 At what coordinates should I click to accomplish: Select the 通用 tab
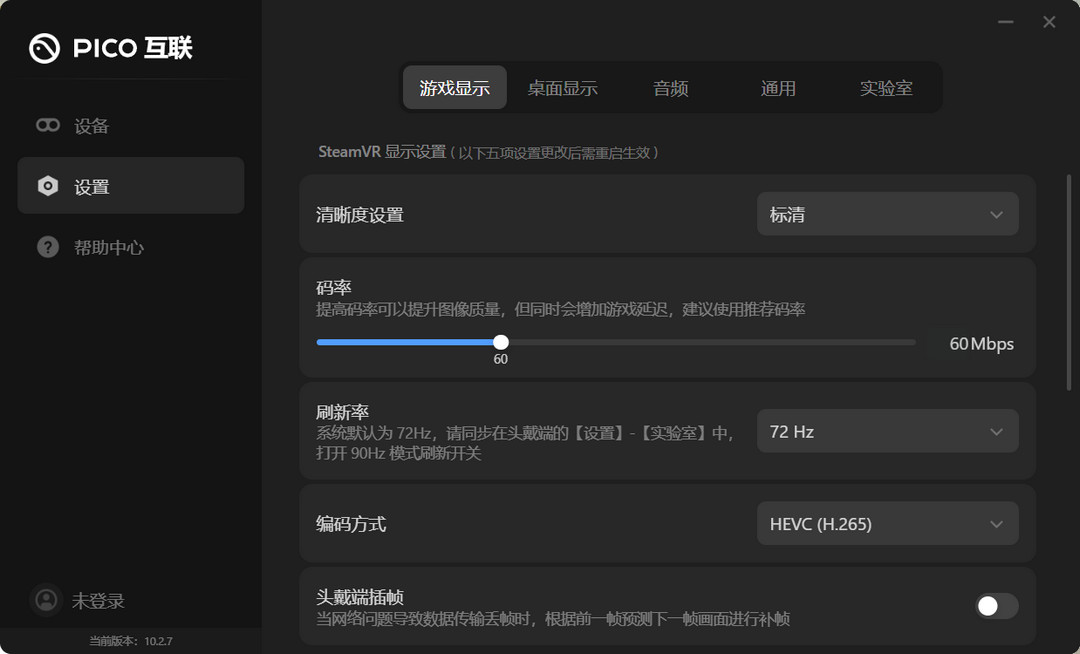[779, 88]
